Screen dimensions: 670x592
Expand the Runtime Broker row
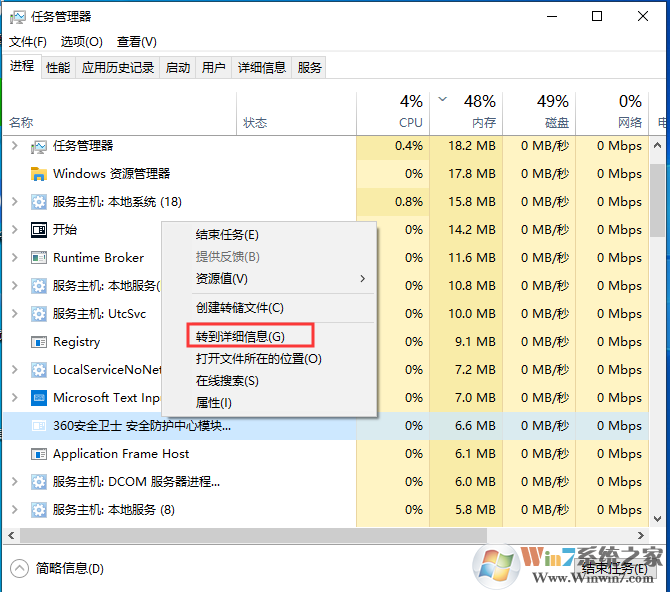point(15,258)
